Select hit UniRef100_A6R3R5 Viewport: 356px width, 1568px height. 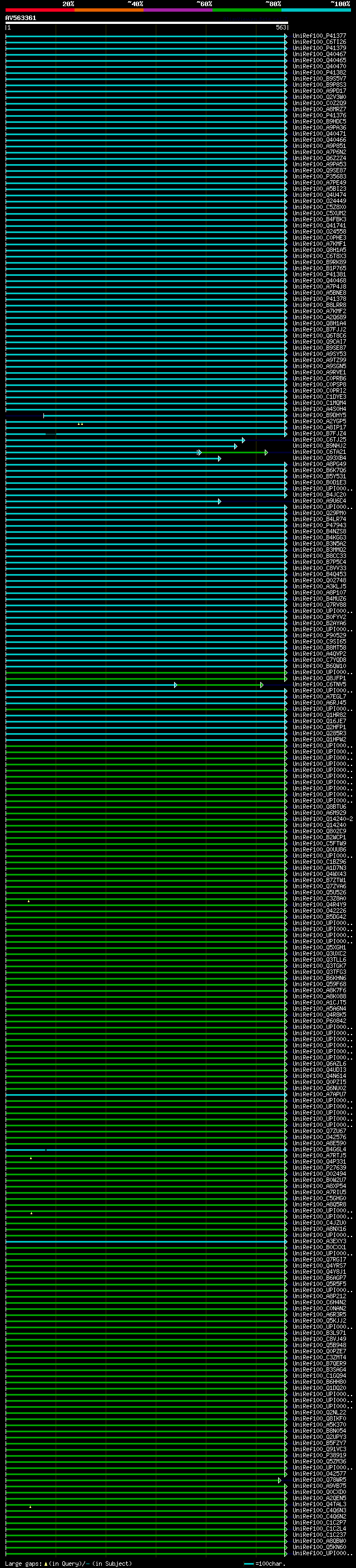click(x=319, y=1314)
